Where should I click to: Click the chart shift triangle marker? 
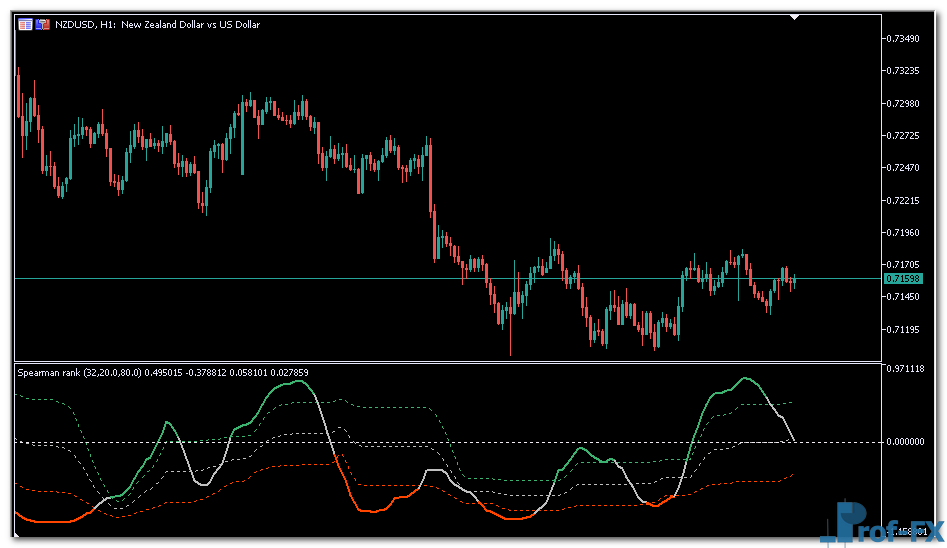[794, 17]
